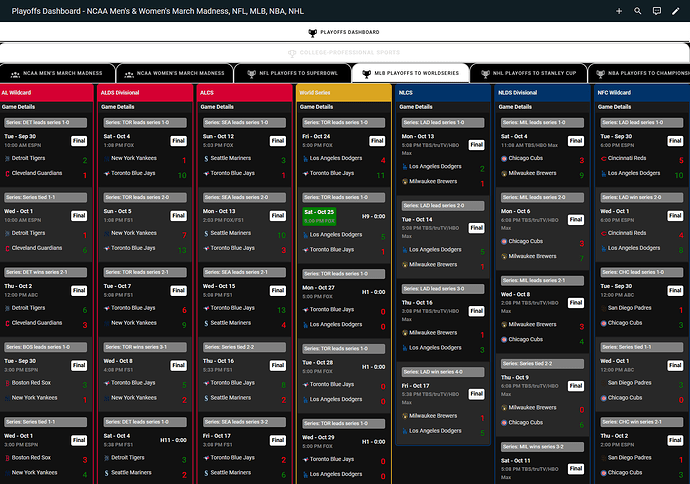Click the green Sat - Oct 25 live game badge
690x484 pixels.
(319, 216)
